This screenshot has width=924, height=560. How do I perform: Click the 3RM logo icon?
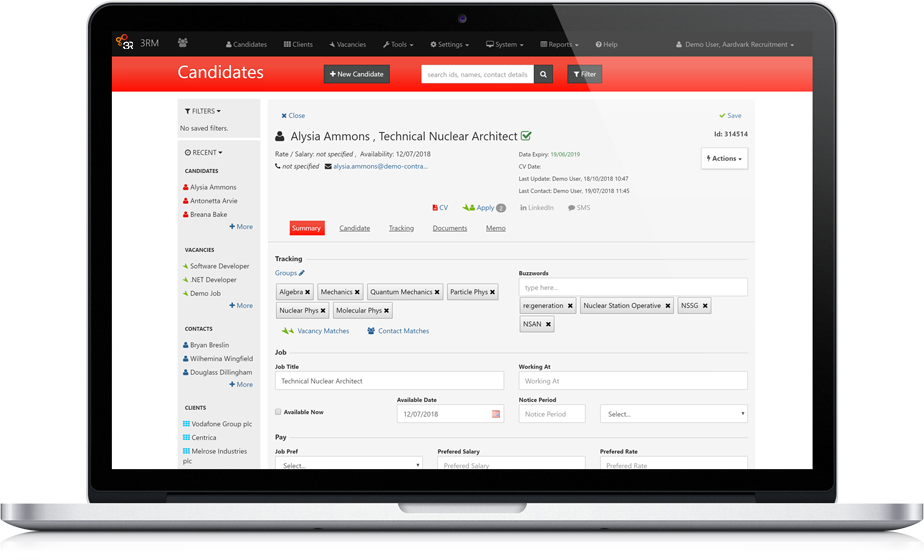point(124,42)
